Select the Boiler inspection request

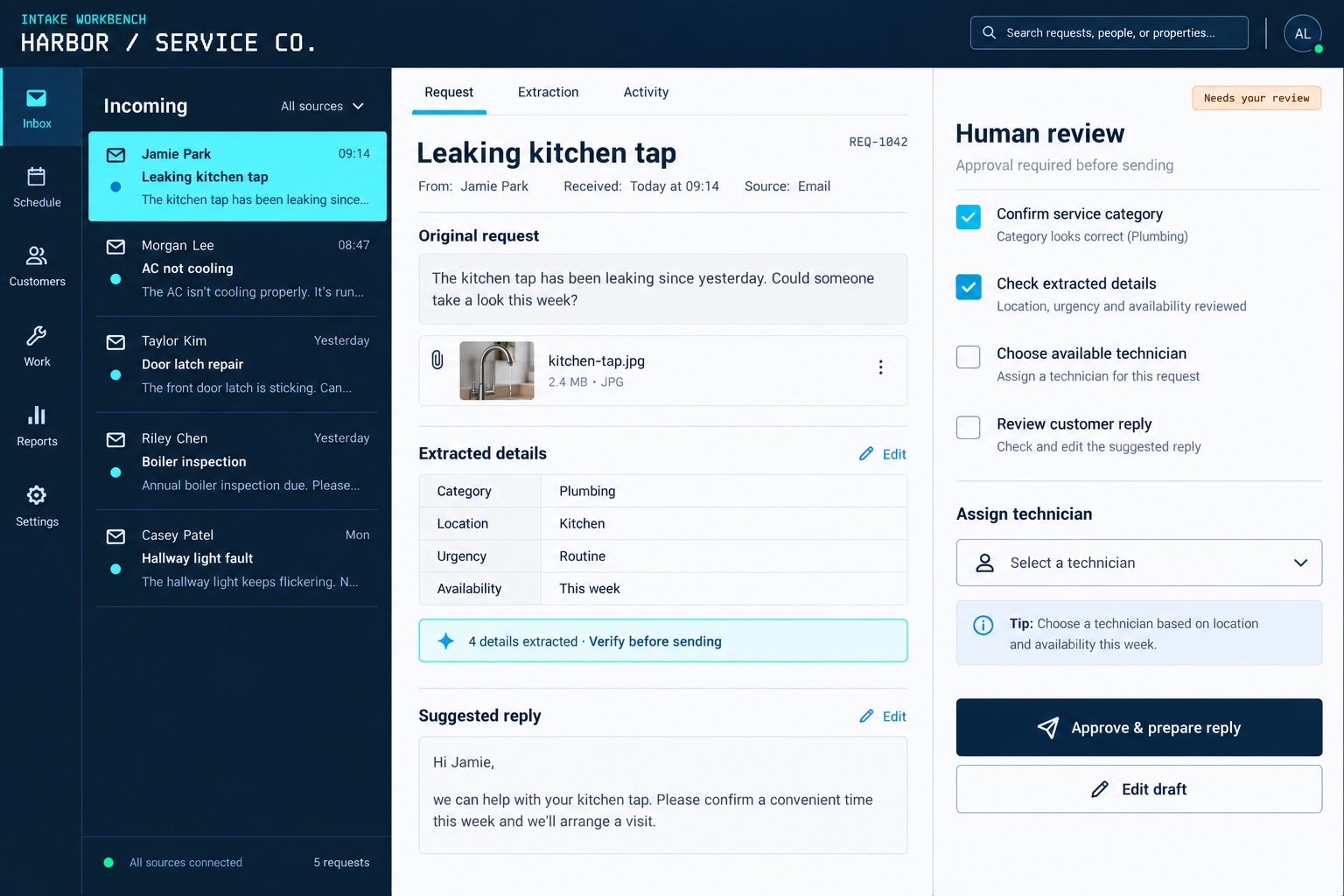[237, 461]
